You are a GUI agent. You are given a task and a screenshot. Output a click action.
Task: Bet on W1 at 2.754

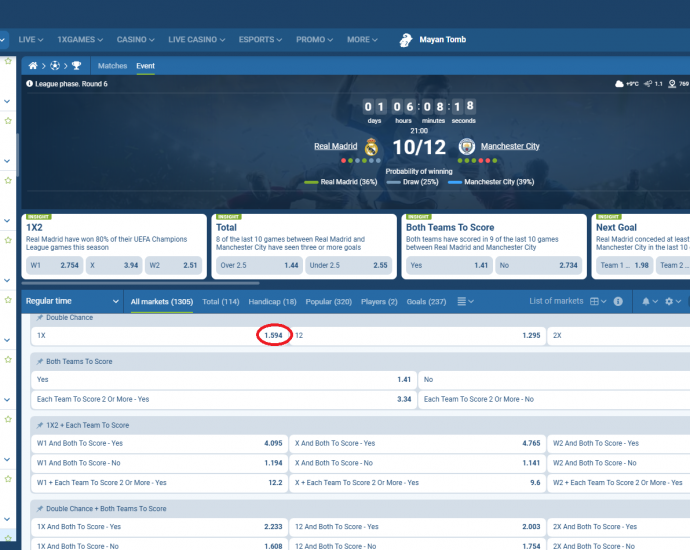point(55,265)
